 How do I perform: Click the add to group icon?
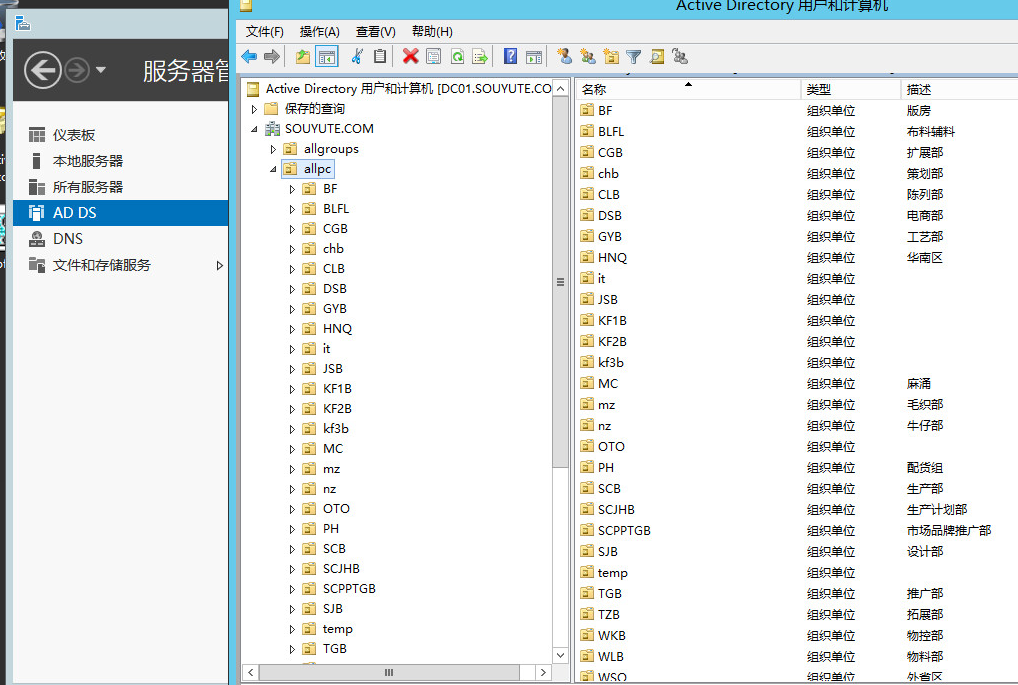tap(680, 56)
